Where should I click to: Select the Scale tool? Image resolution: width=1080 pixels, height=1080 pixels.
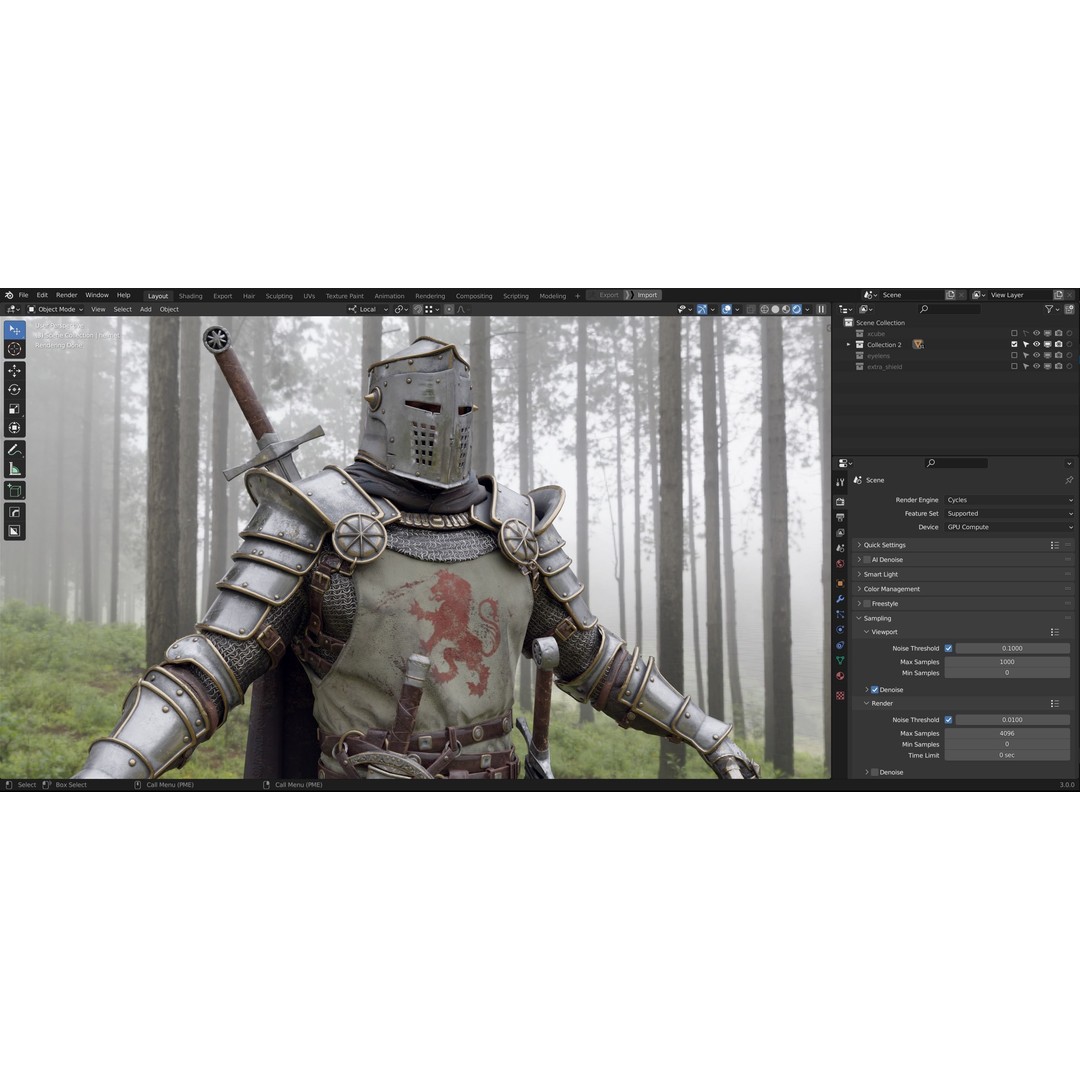click(x=14, y=408)
